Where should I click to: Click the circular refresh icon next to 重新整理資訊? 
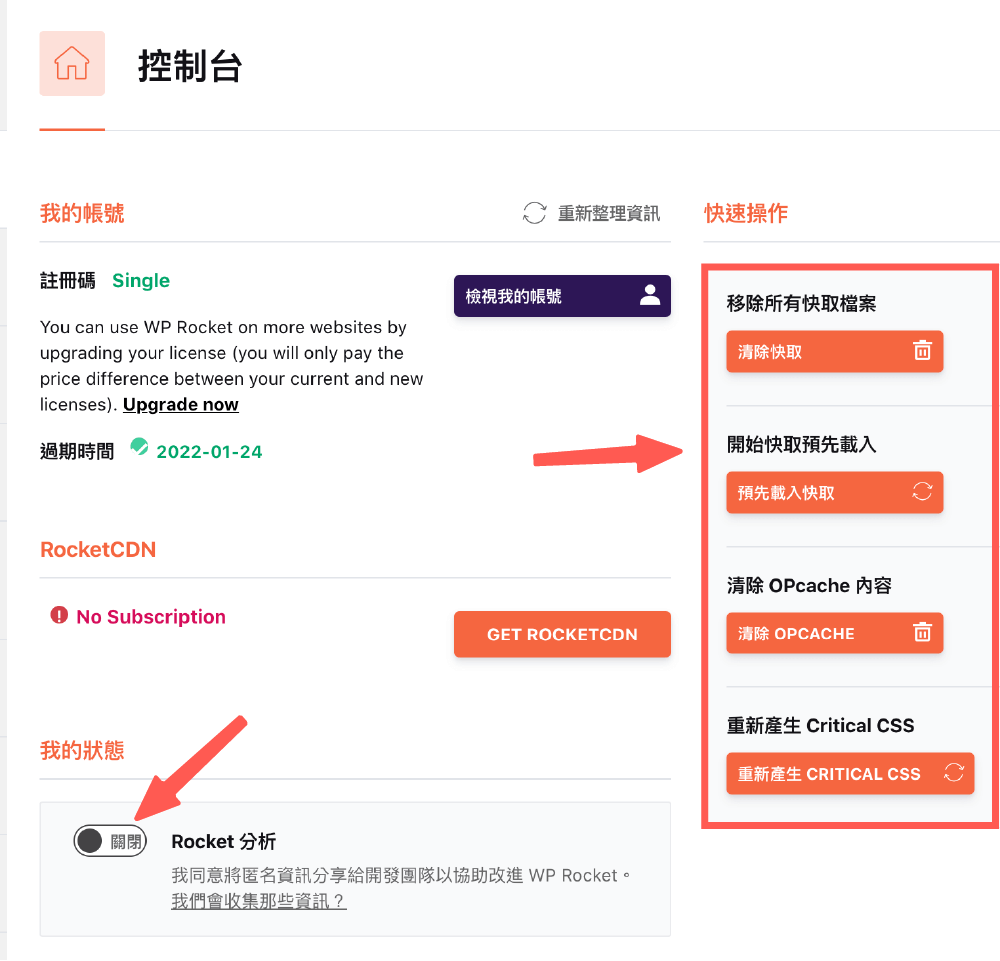[533, 213]
